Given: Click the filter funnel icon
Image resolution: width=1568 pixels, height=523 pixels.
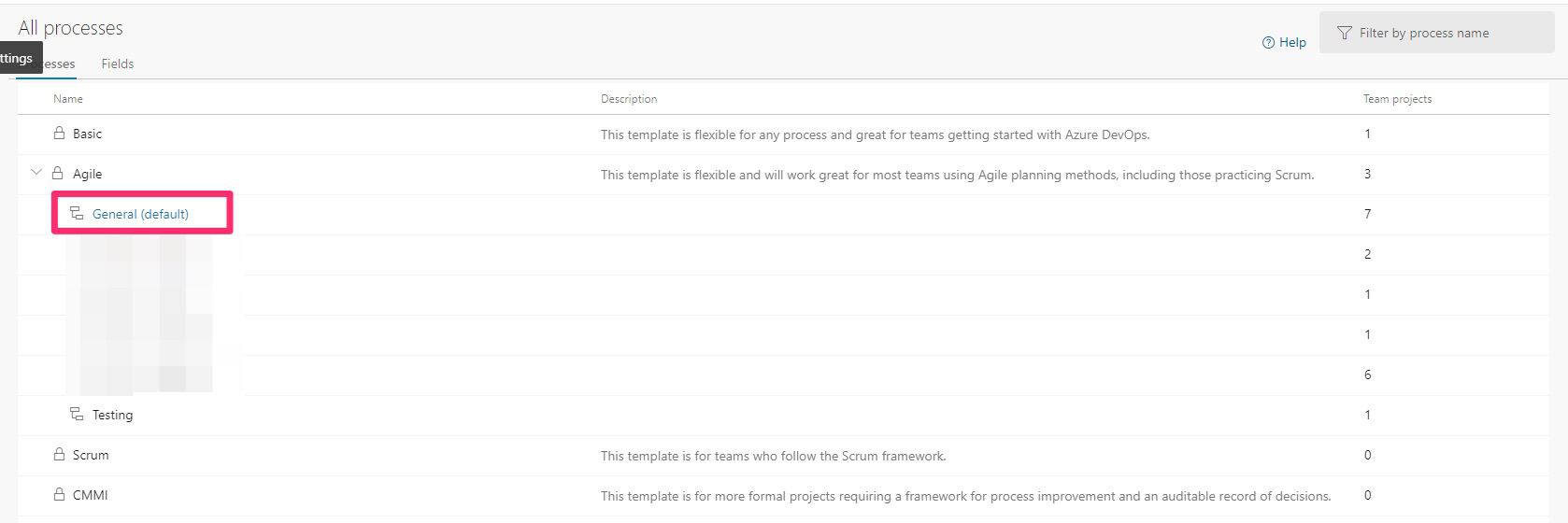Looking at the screenshot, I should click(x=1344, y=33).
